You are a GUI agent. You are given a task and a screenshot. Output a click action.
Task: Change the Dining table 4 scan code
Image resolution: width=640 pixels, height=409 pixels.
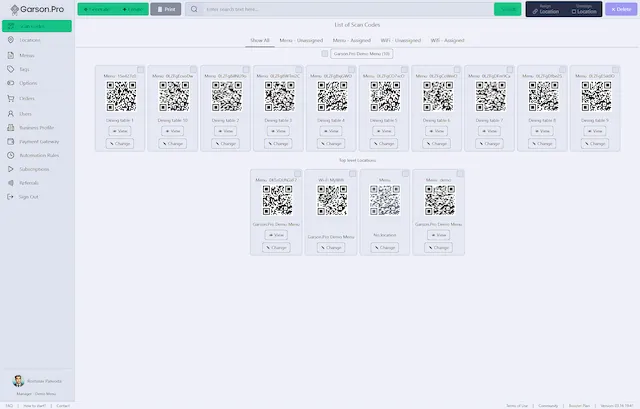(331, 144)
